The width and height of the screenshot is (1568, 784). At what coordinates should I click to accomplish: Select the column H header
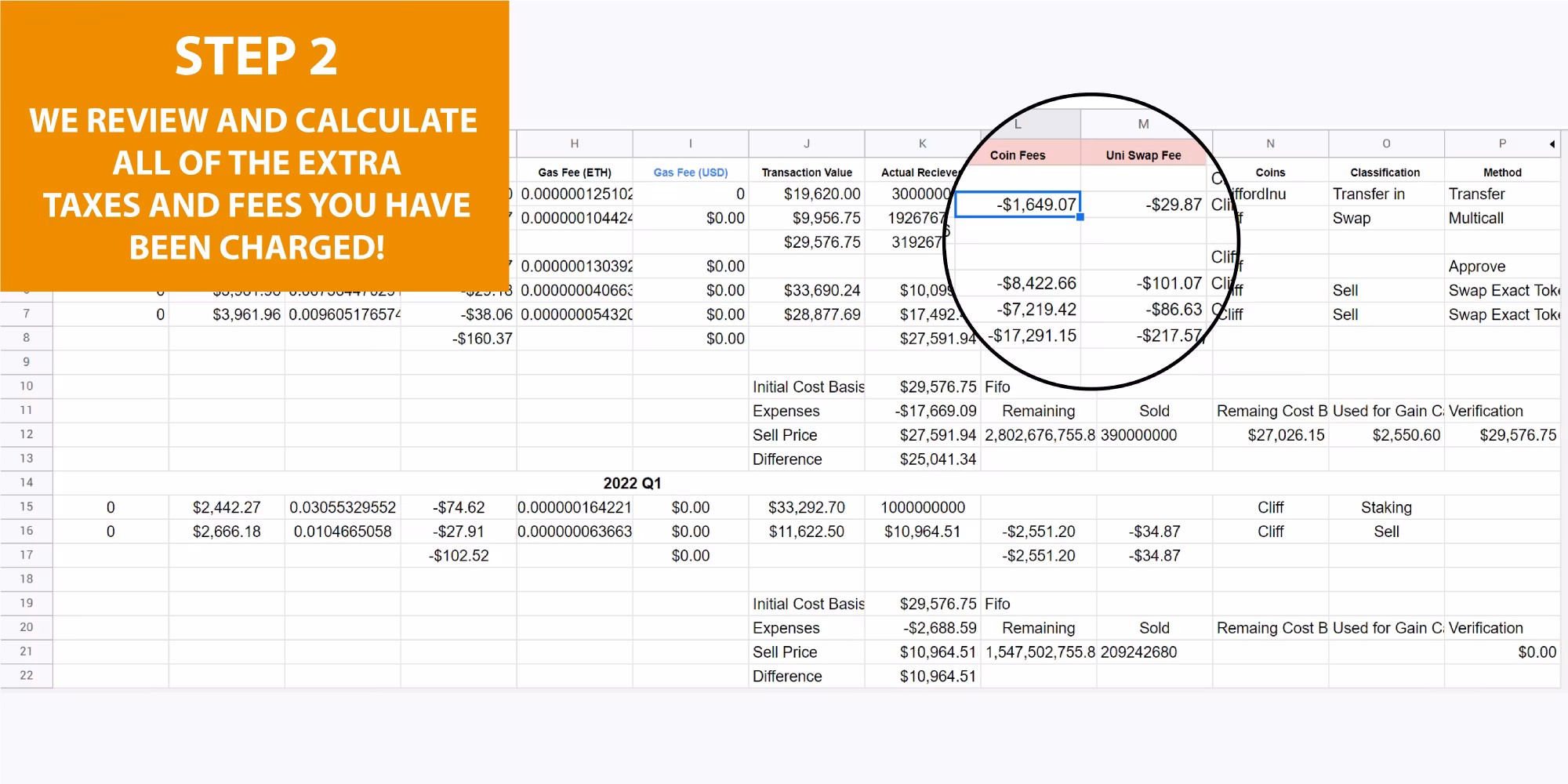click(574, 144)
